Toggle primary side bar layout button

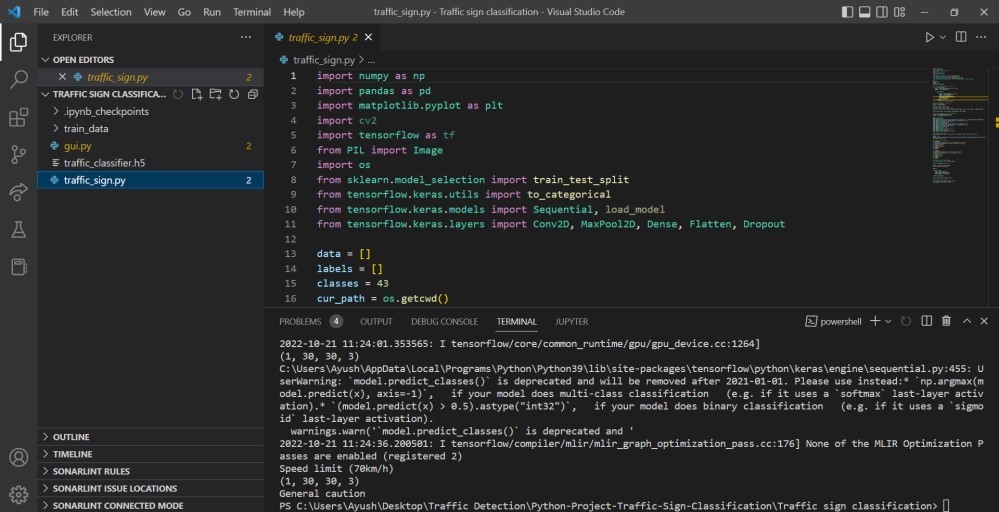847,11
